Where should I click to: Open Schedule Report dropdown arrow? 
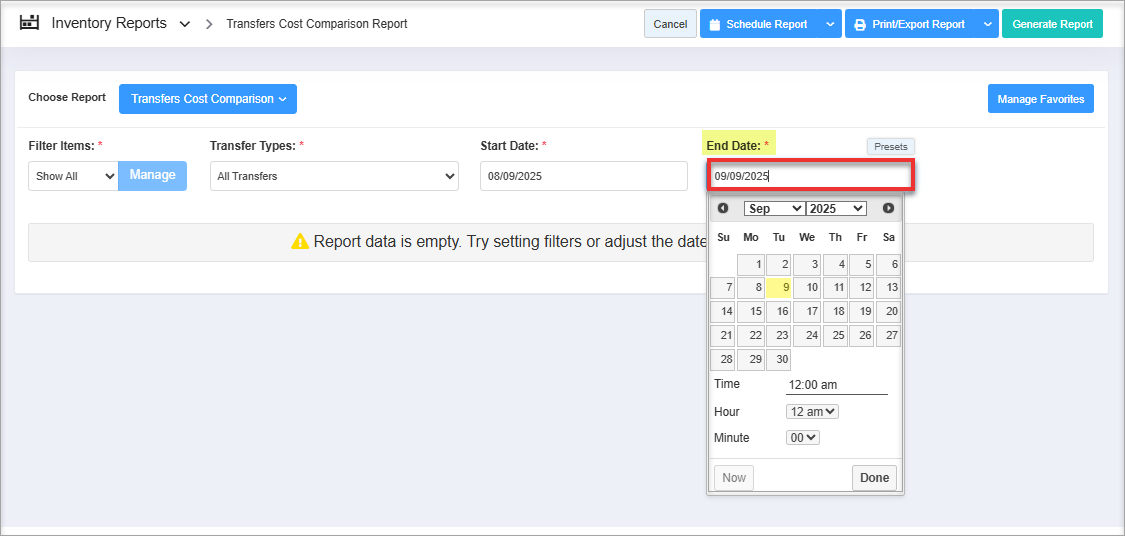831,24
